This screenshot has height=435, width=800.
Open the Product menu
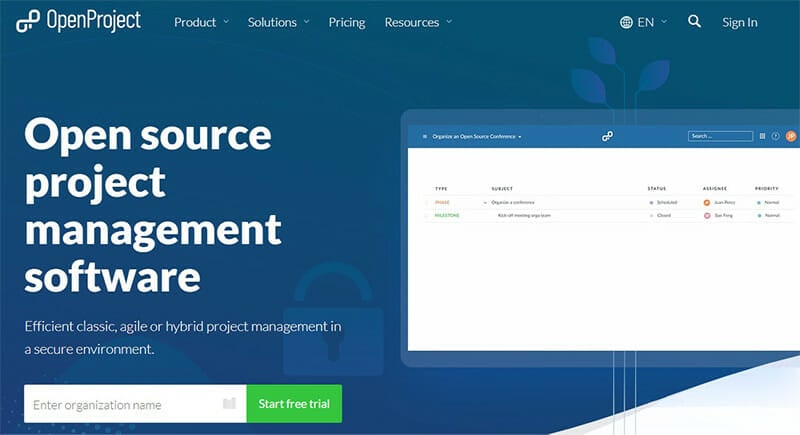[x=195, y=22]
